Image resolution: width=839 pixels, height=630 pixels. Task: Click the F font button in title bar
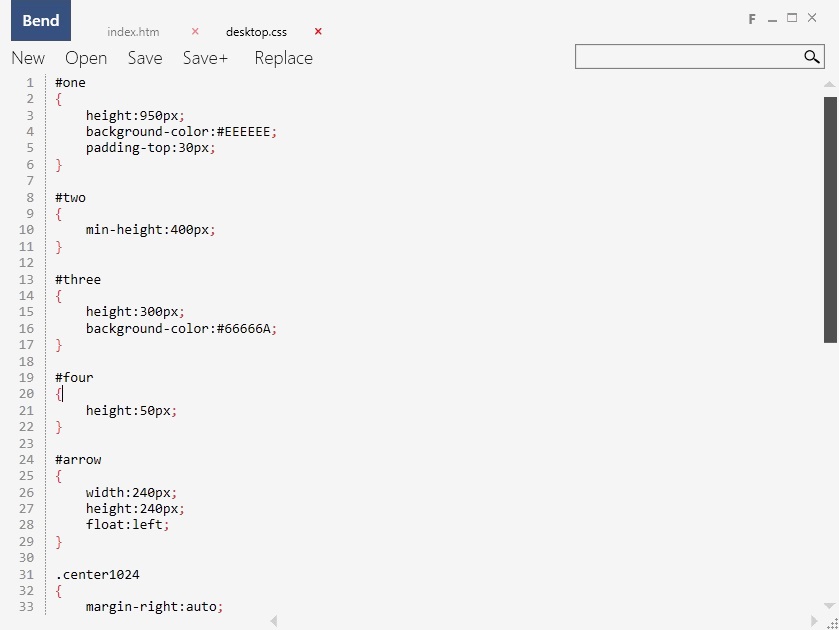752,19
